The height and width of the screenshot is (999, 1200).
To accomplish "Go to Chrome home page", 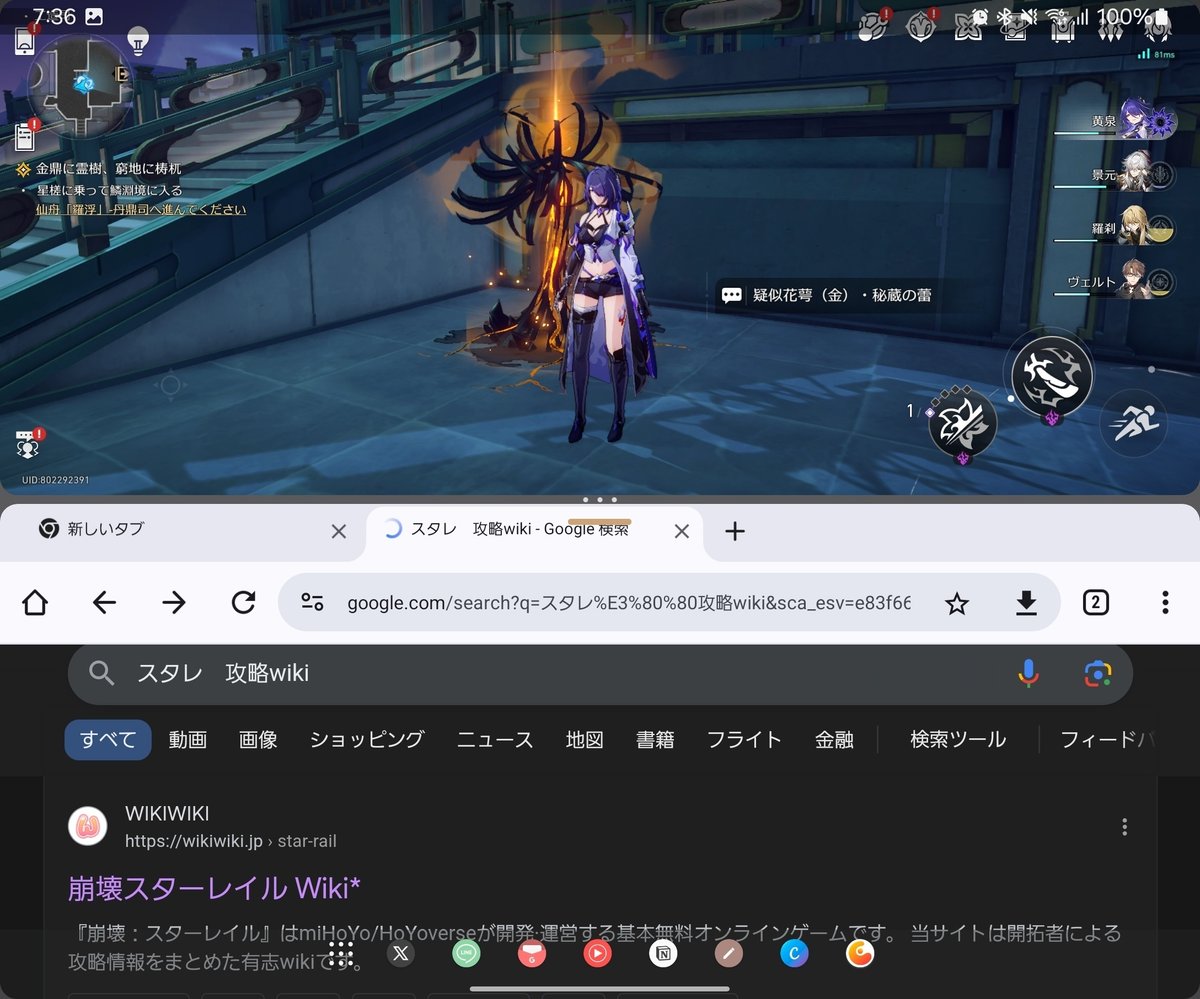I will tap(35, 602).
